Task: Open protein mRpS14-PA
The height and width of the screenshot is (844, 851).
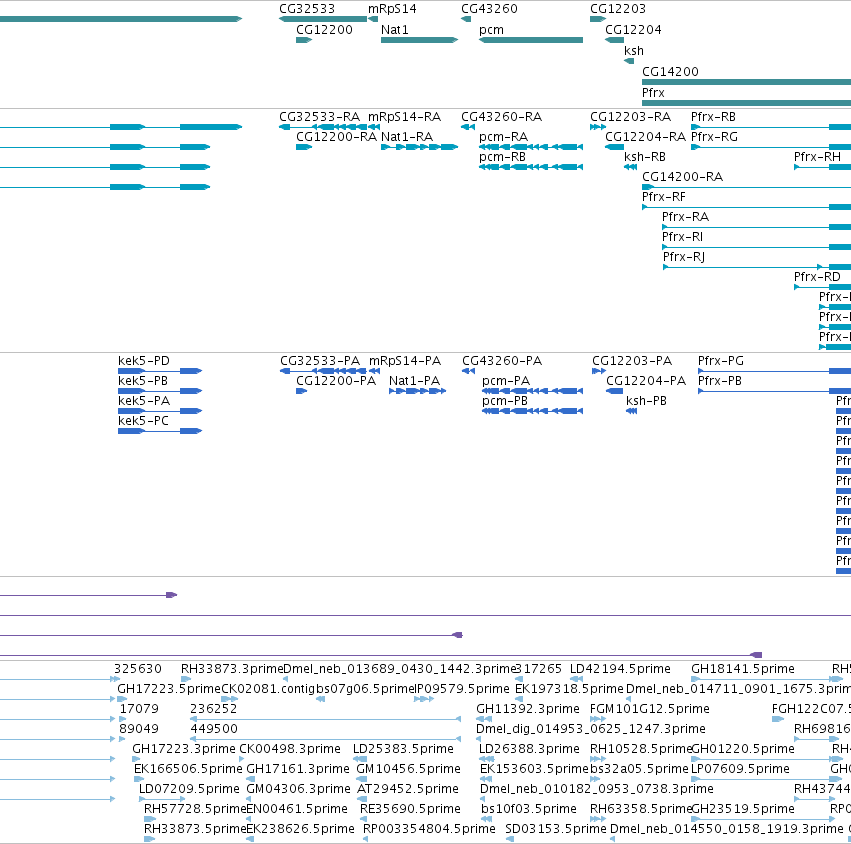Action: point(405,361)
